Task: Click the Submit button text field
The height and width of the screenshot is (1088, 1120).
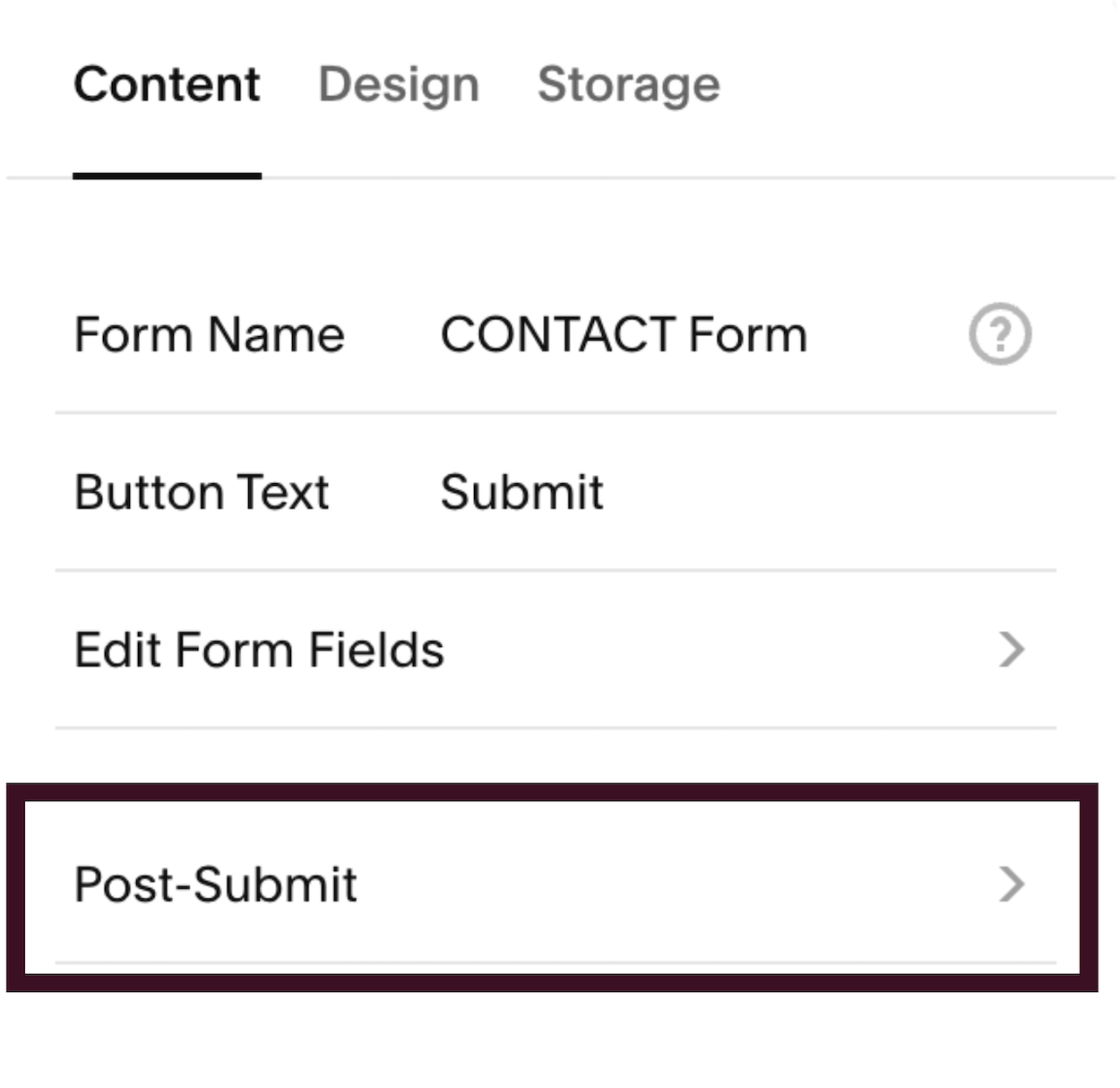Action: point(521,492)
